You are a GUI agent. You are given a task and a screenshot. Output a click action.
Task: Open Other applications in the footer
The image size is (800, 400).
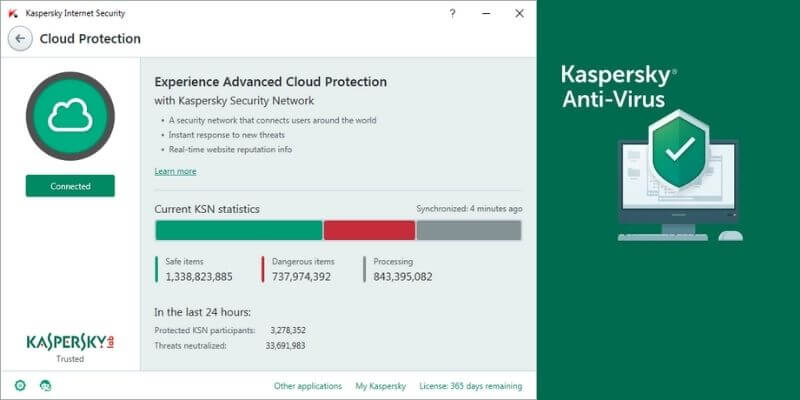point(308,386)
